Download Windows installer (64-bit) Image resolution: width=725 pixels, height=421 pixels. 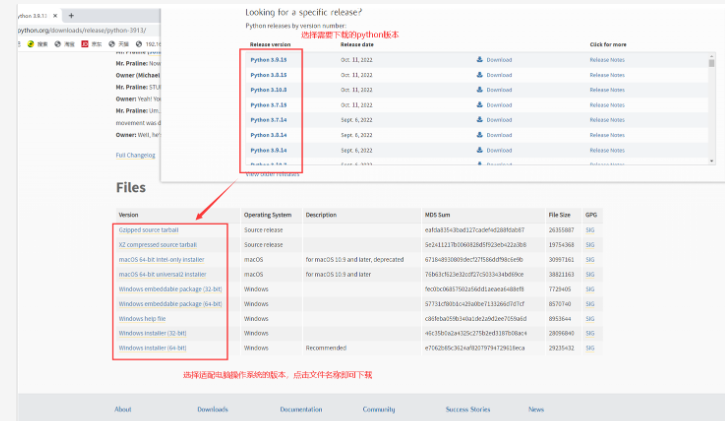click(153, 348)
